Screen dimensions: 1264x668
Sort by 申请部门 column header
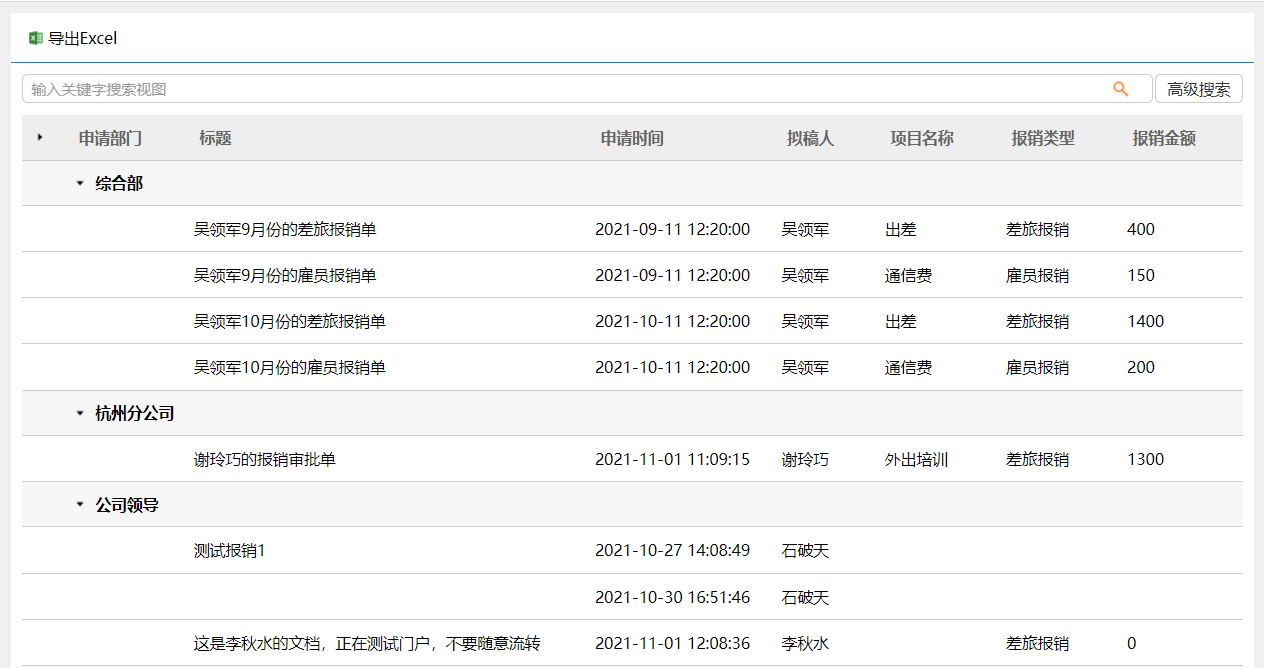(x=110, y=138)
